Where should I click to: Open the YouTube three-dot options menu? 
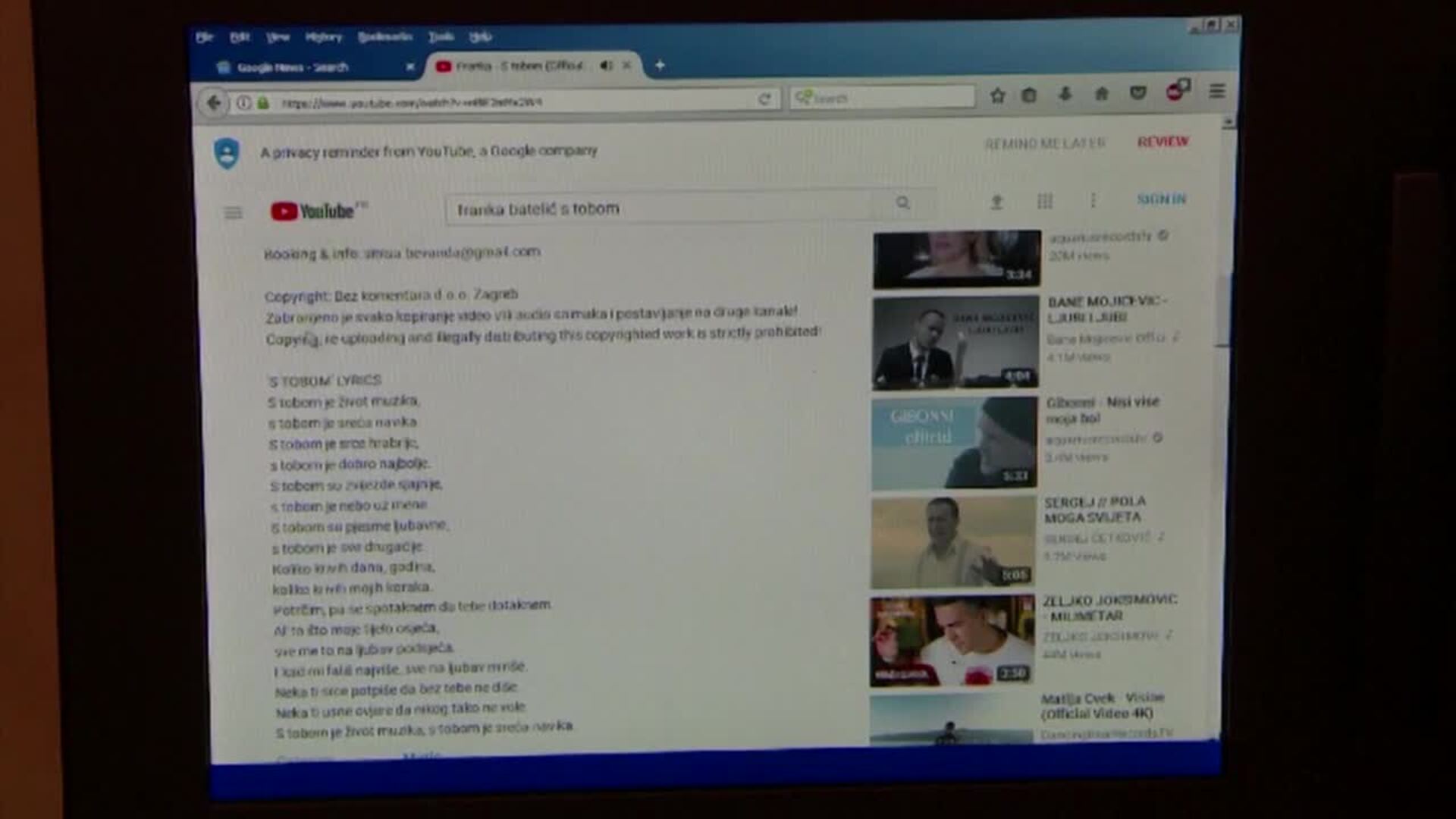click(1092, 202)
